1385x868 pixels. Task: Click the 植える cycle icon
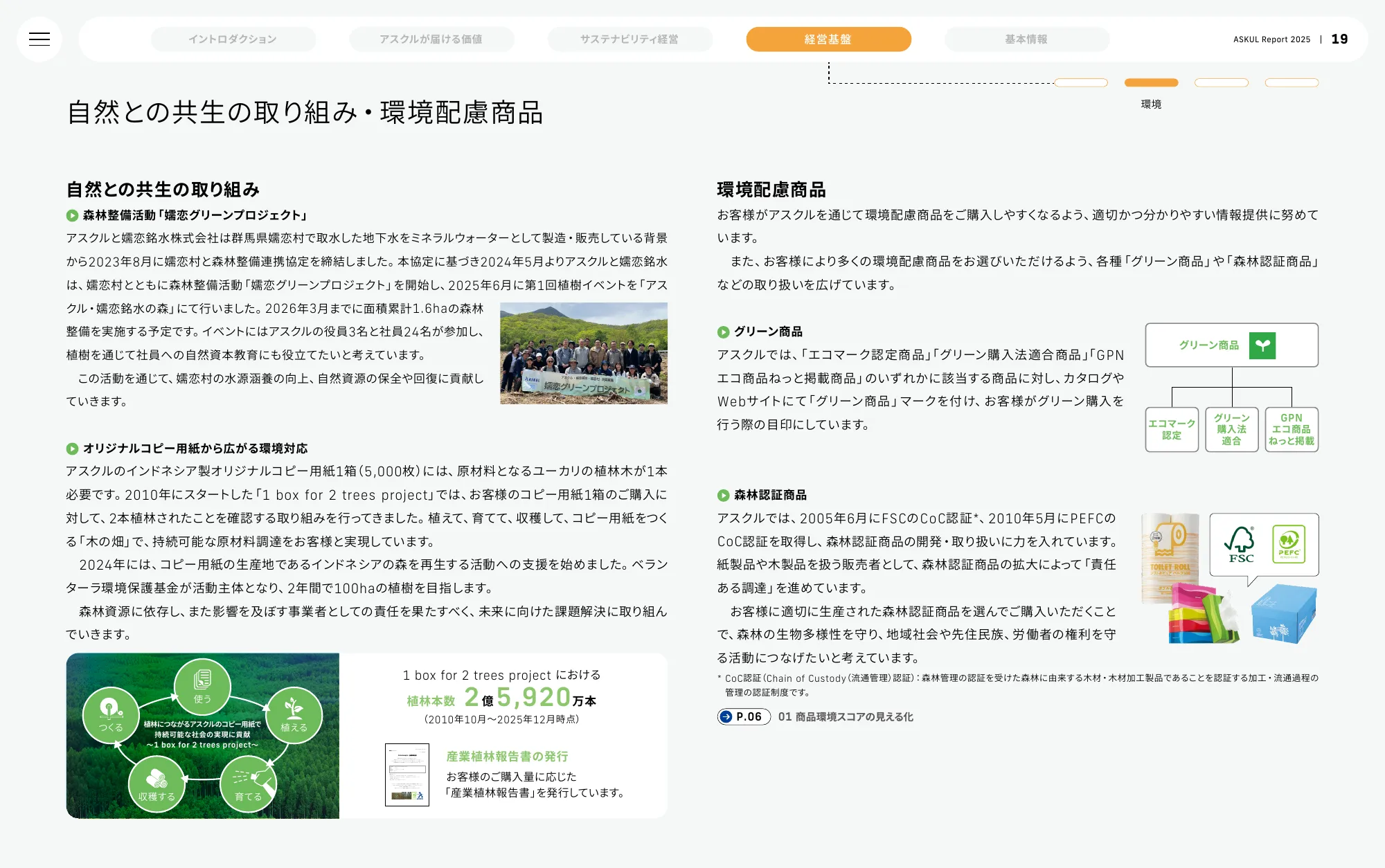[294, 715]
